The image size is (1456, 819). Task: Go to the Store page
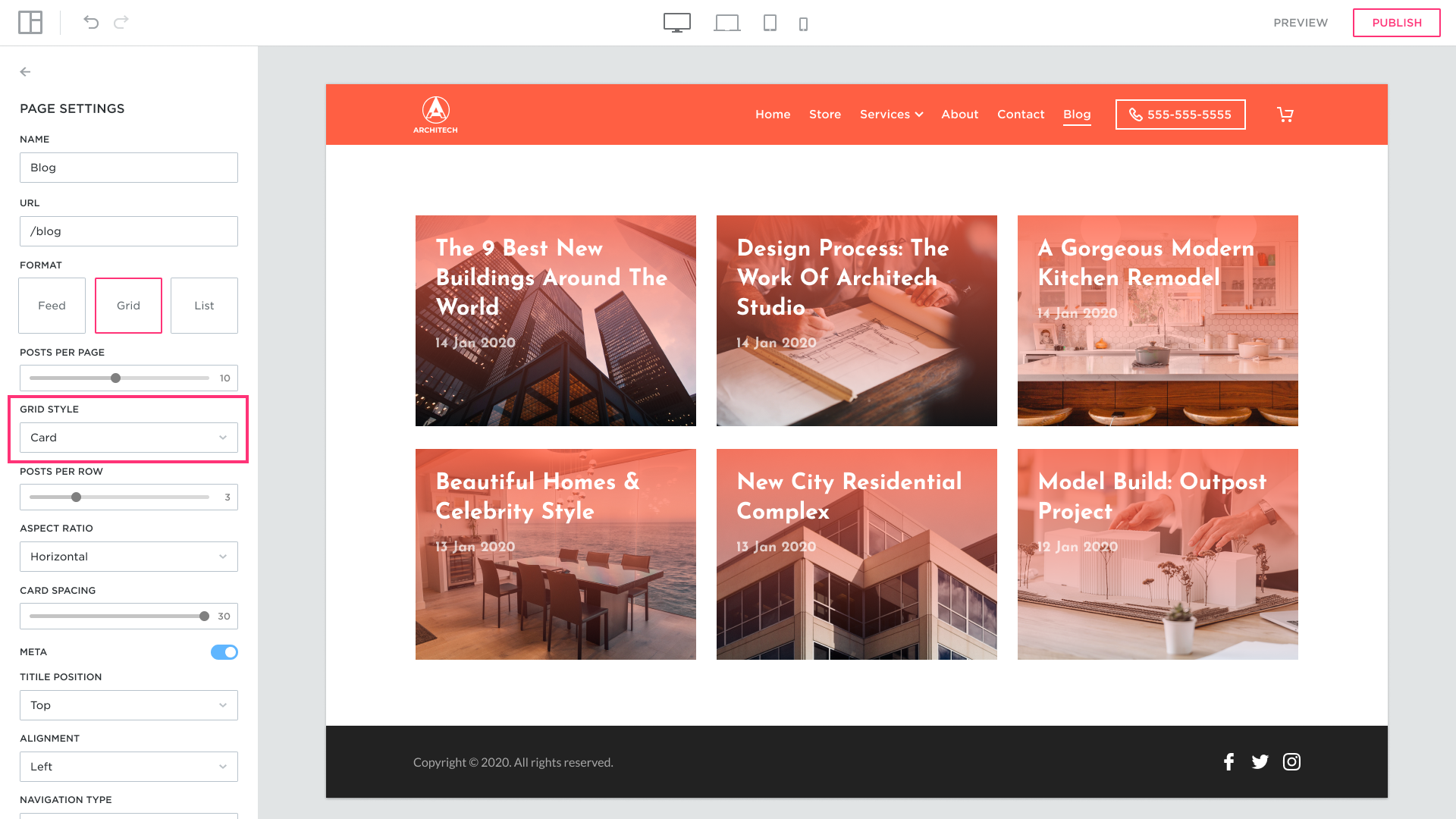[x=824, y=115]
